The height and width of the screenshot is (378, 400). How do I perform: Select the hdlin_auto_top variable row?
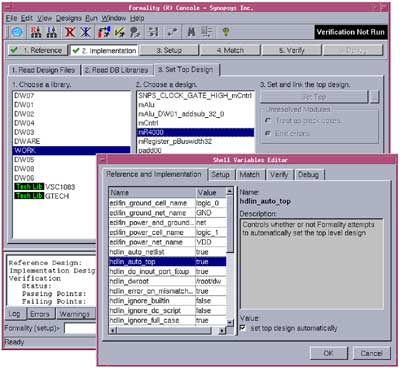[168, 262]
